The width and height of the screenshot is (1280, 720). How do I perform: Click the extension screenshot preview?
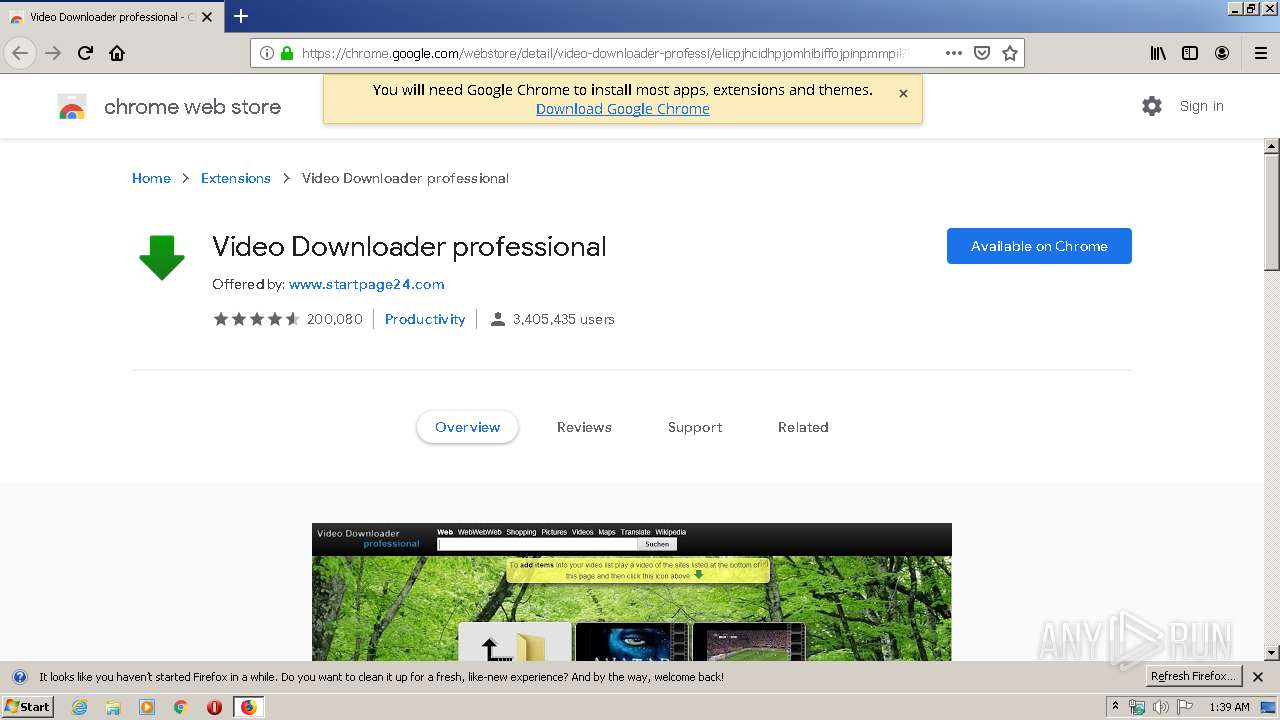point(632,592)
